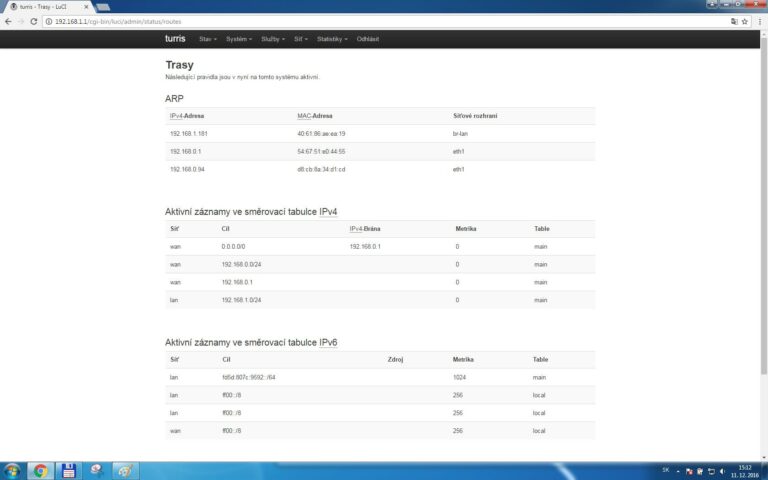Select ARP entry 192.168.1.181

(189, 134)
